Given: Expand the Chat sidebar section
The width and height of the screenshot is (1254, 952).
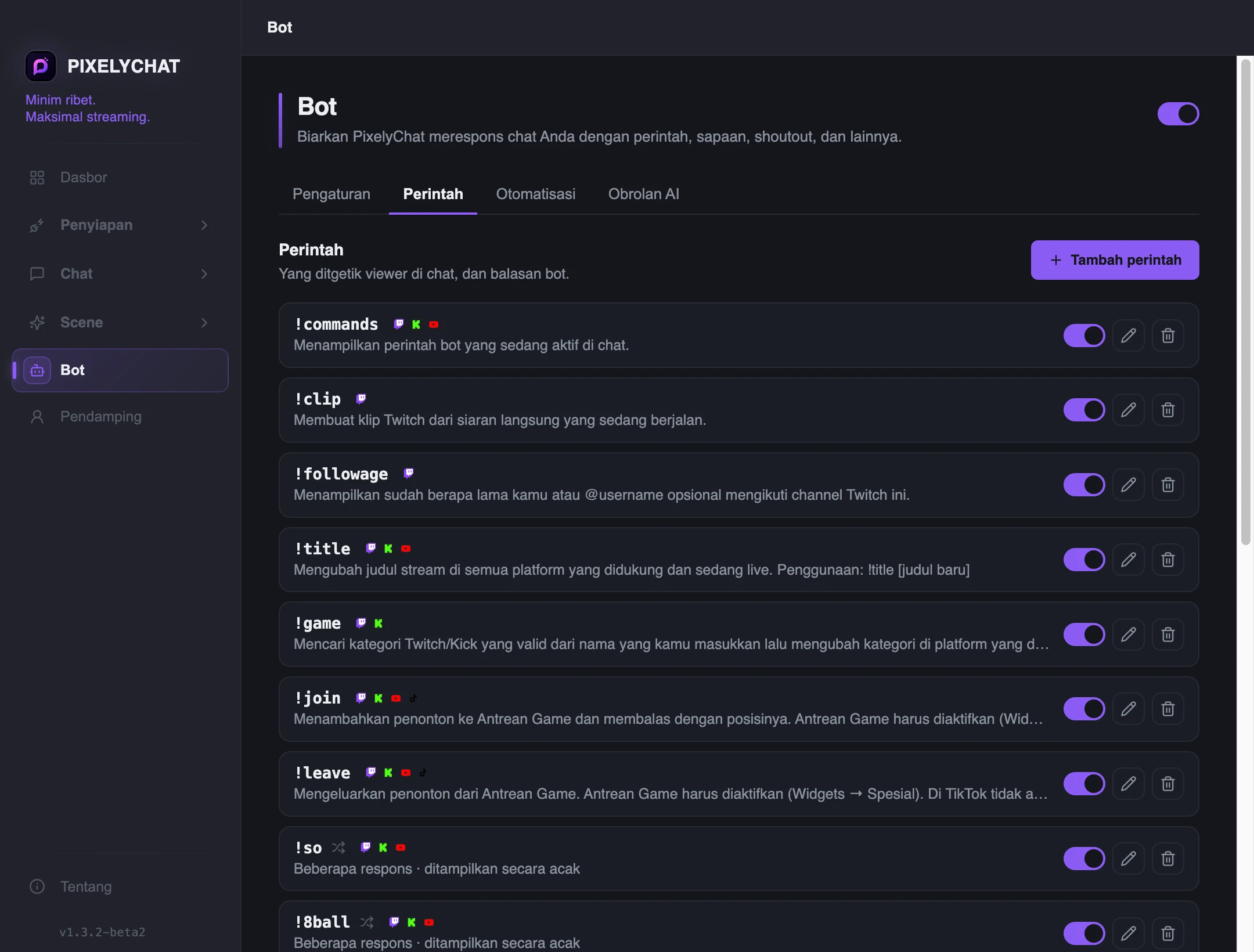Looking at the screenshot, I should [120, 274].
